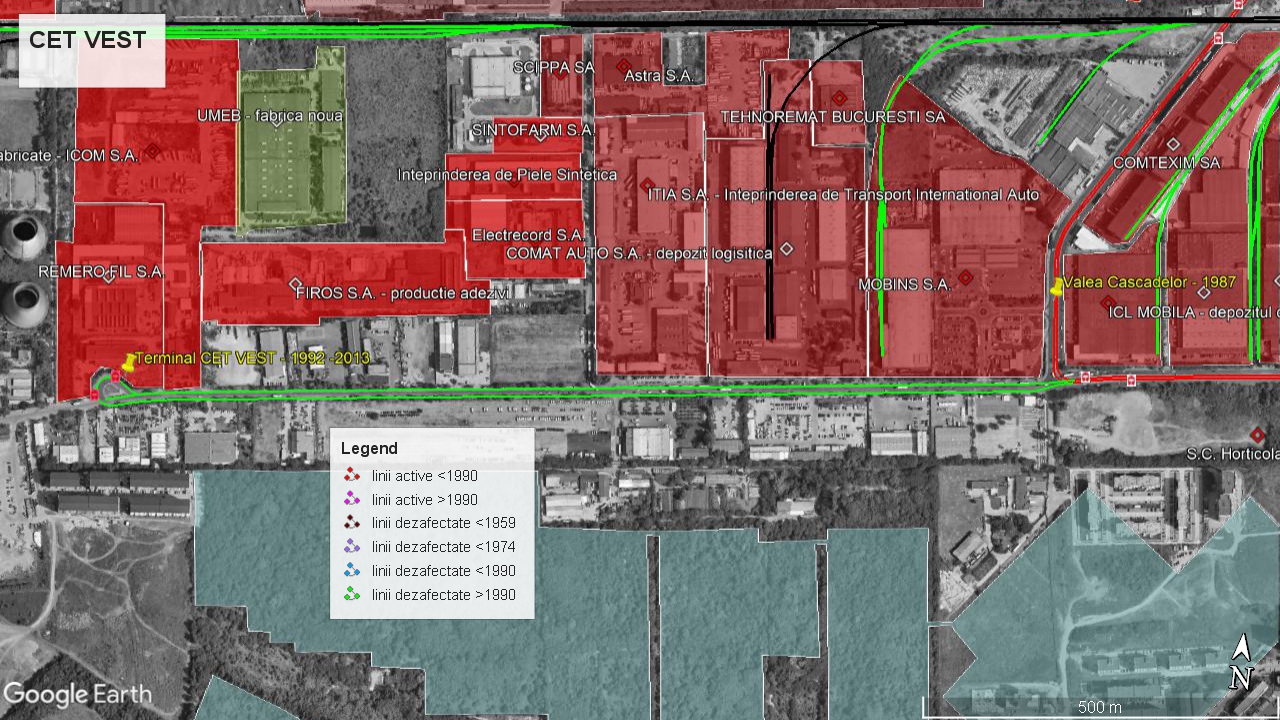
Task: Click the 'Intreprinderea de Piele Sintetica' label
Action: click(x=507, y=174)
